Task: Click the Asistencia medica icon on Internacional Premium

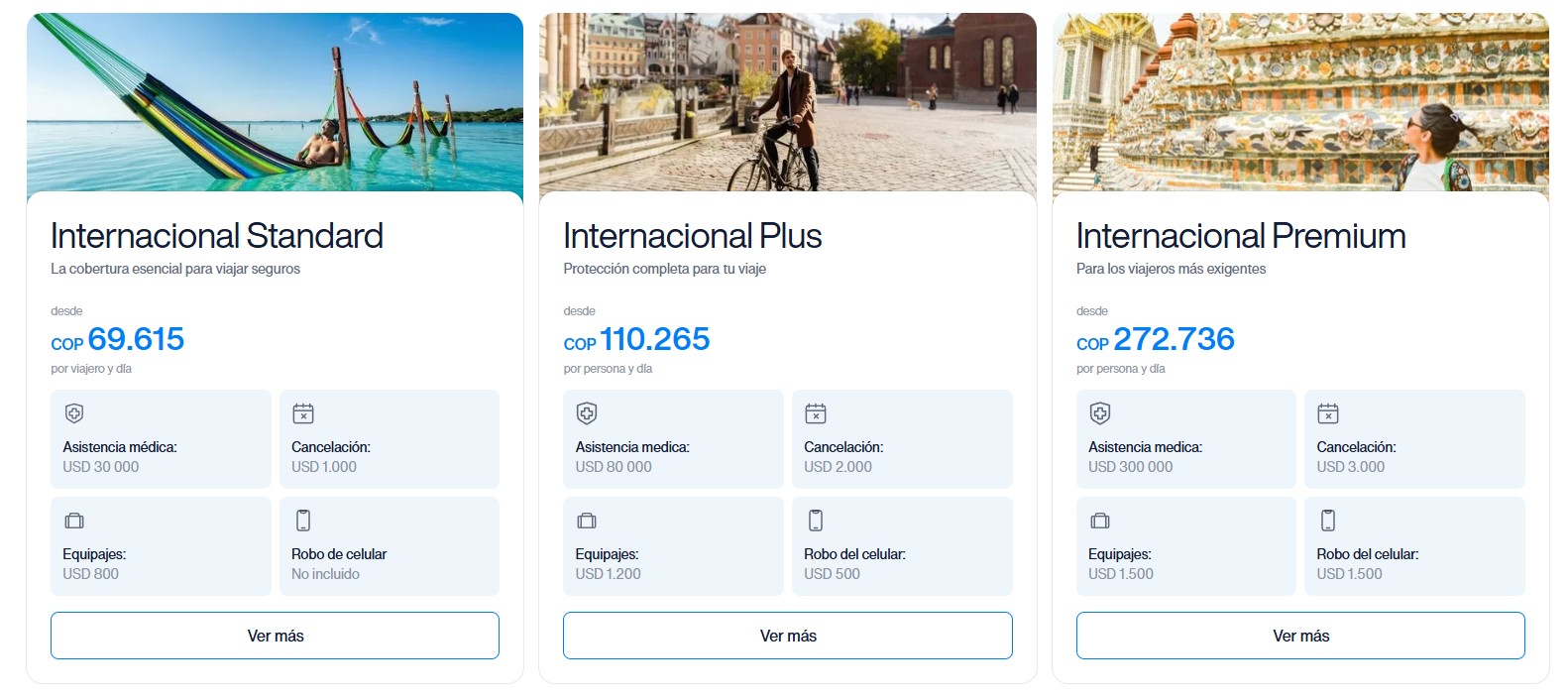Action: [1100, 413]
